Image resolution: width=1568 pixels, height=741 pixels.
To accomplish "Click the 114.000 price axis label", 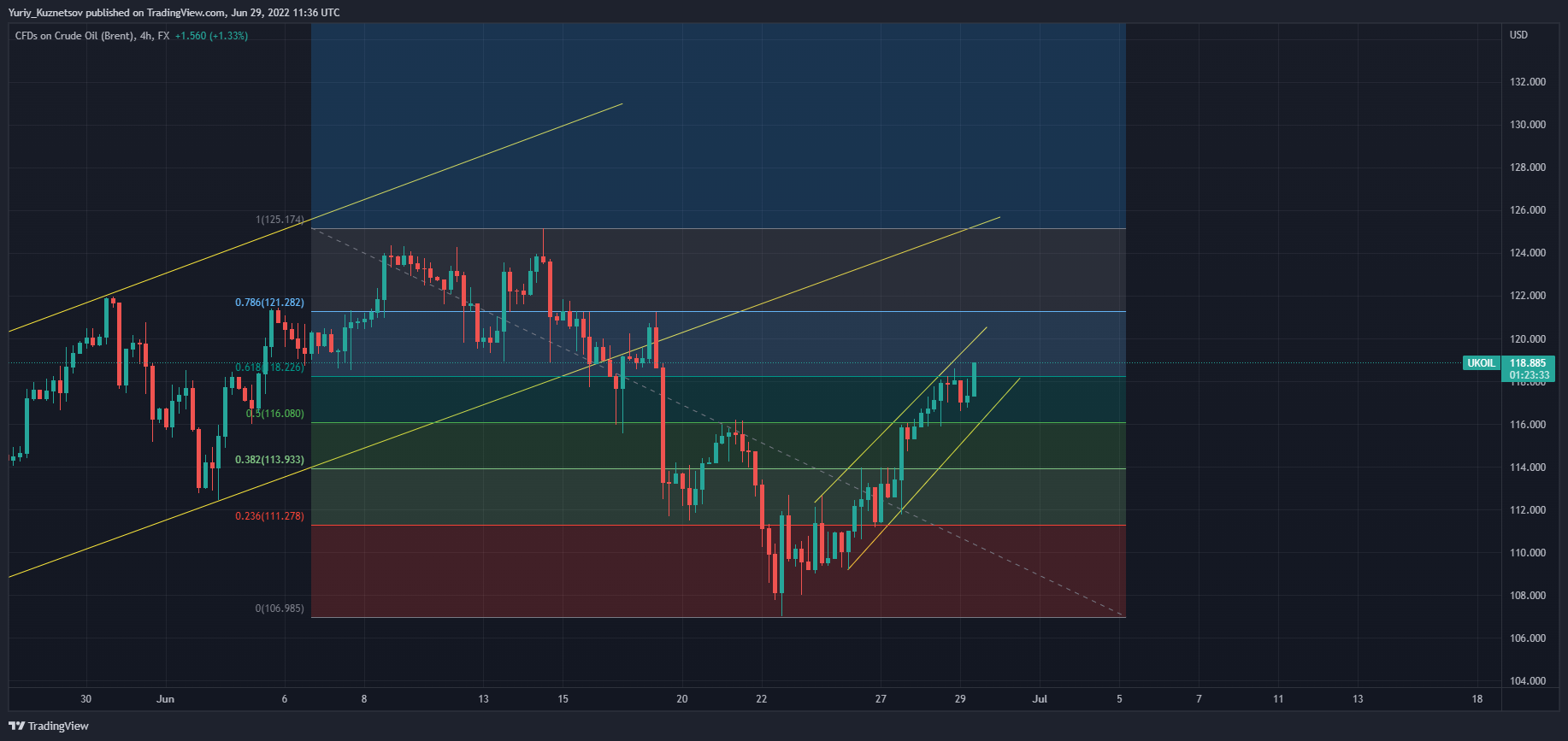I will (1528, 468).
